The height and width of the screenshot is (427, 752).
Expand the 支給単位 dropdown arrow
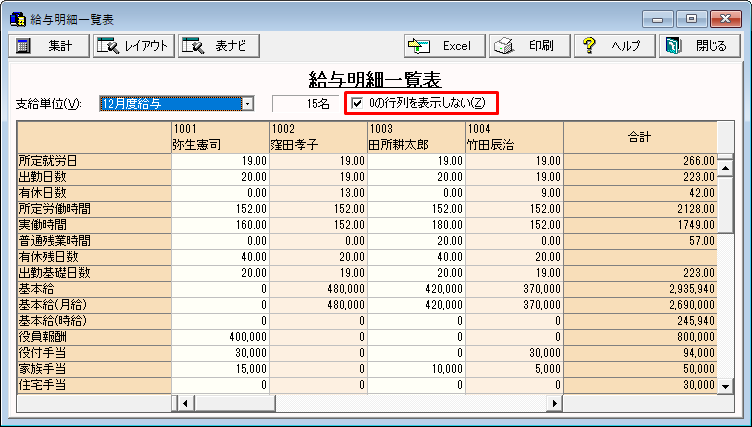(248, 103)
